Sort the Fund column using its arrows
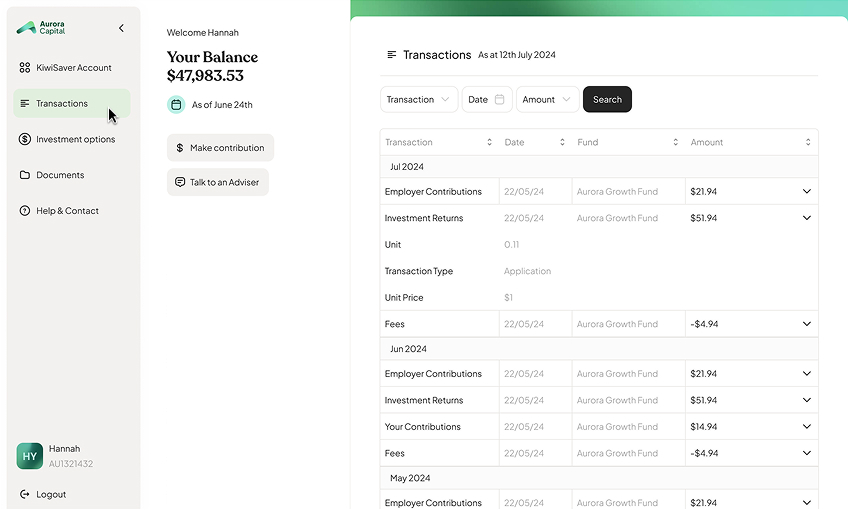Viewport: 848px width, 510px height. pyautogui.click(x=675, y=142)
